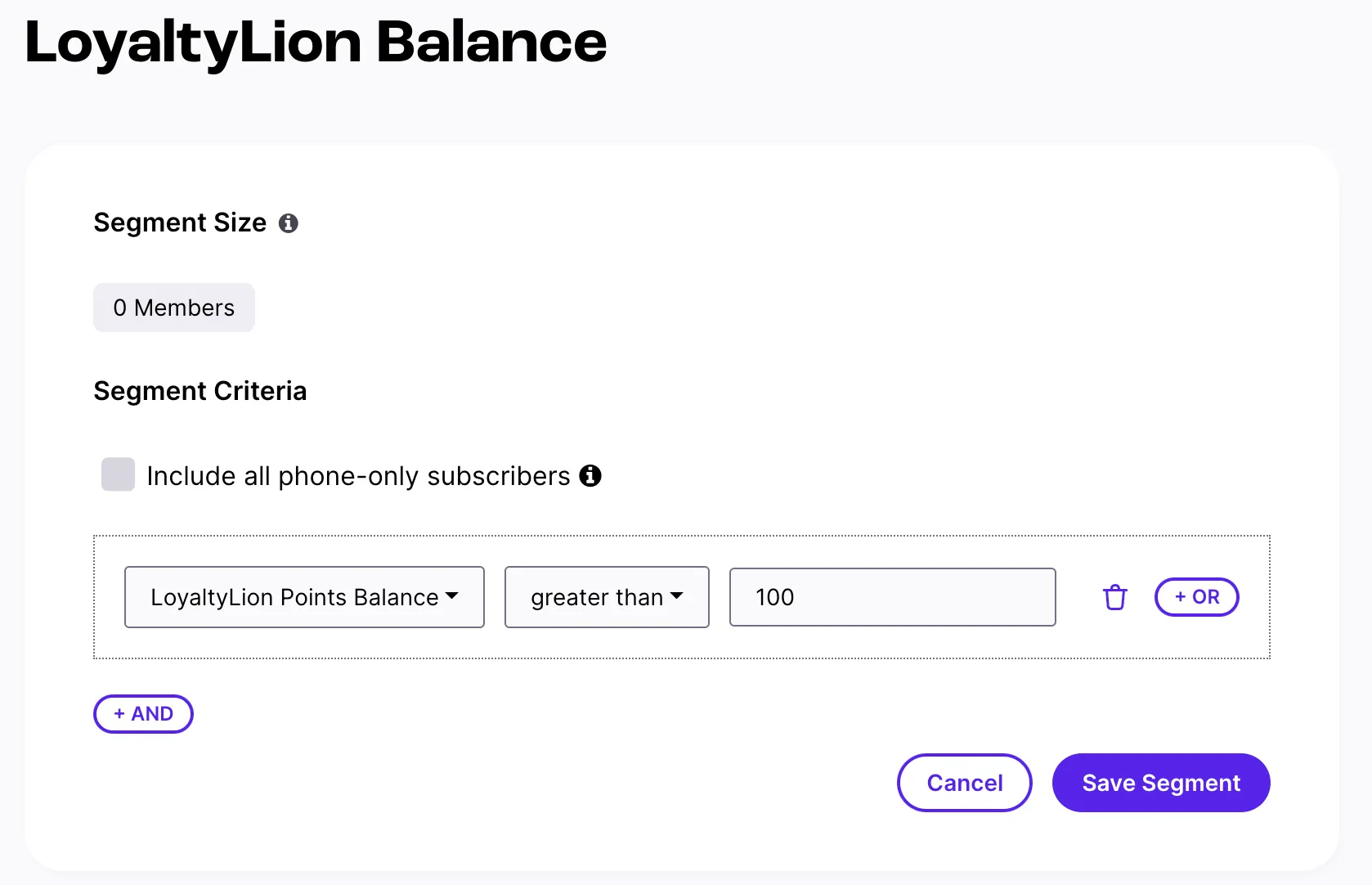1372x885 pixels.
Task: Click the phone-only subscribers checkbox label text
Action: 357,476
